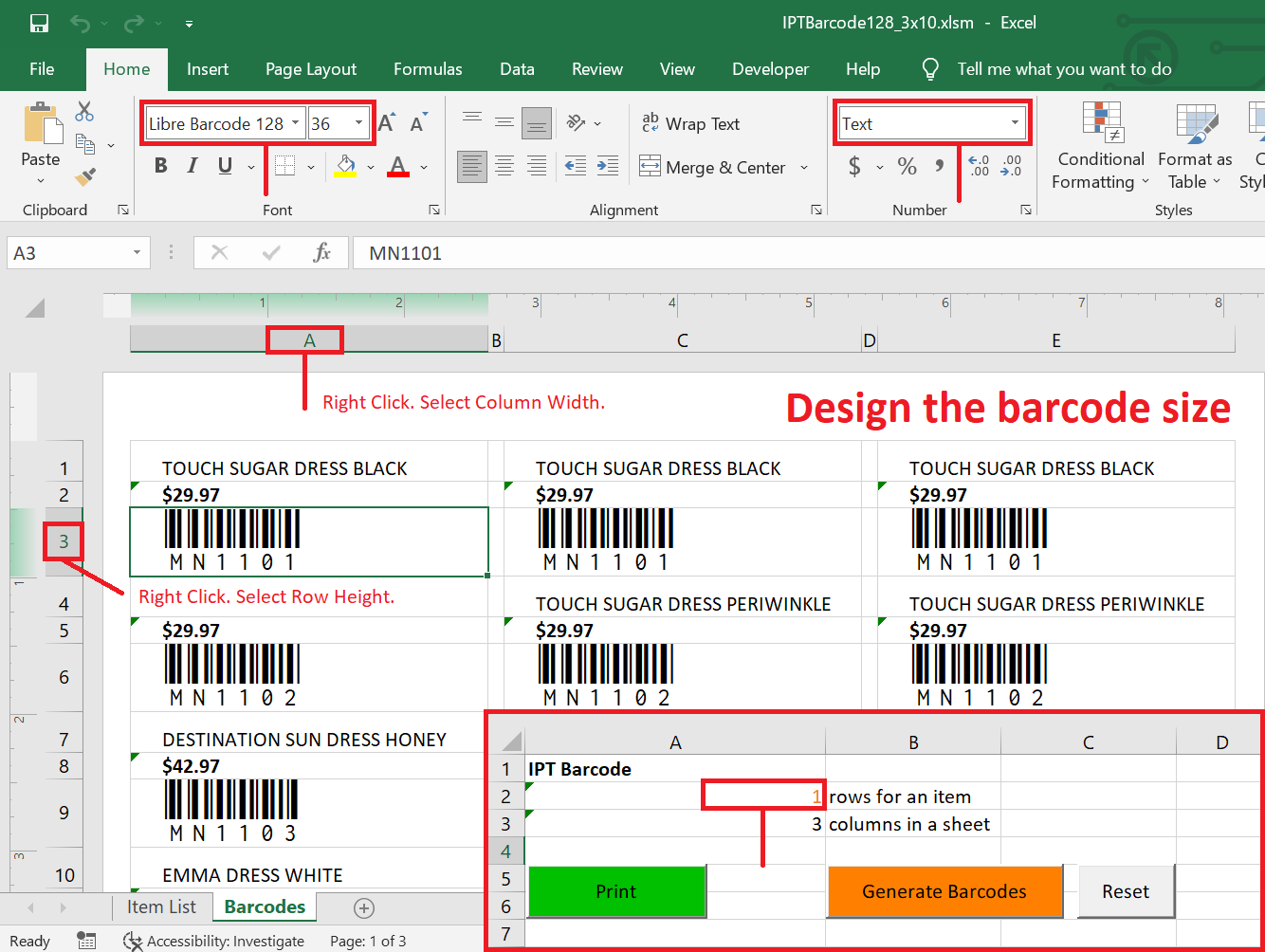Open Merge & Center dropdown arrow

[804, 168]
